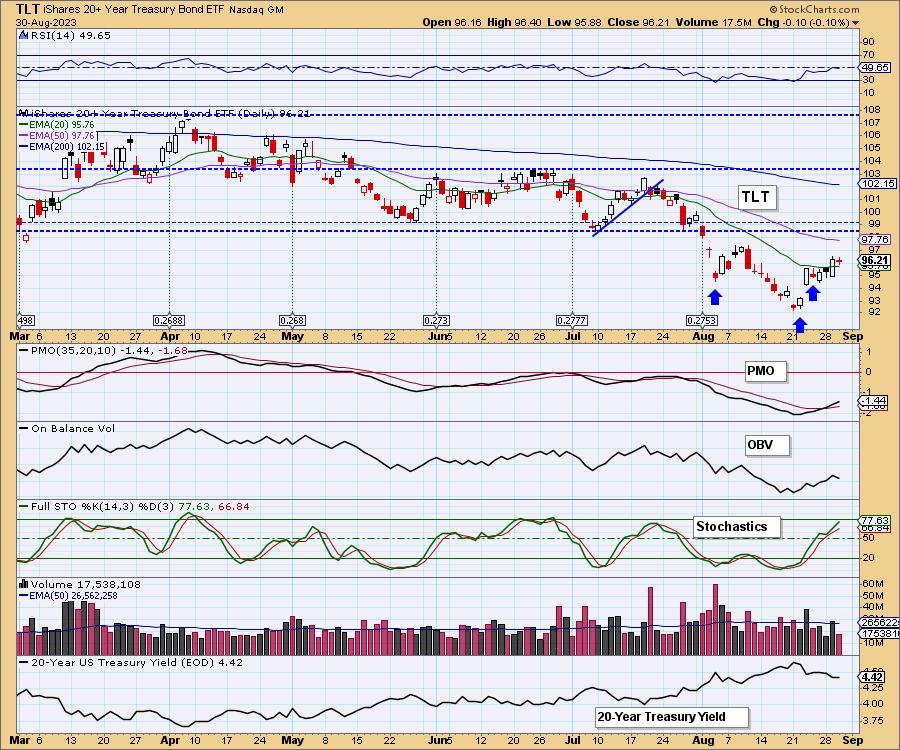Click the PMO(35,20,10) -1.44, -1.68 legend

tap(103, 350)
